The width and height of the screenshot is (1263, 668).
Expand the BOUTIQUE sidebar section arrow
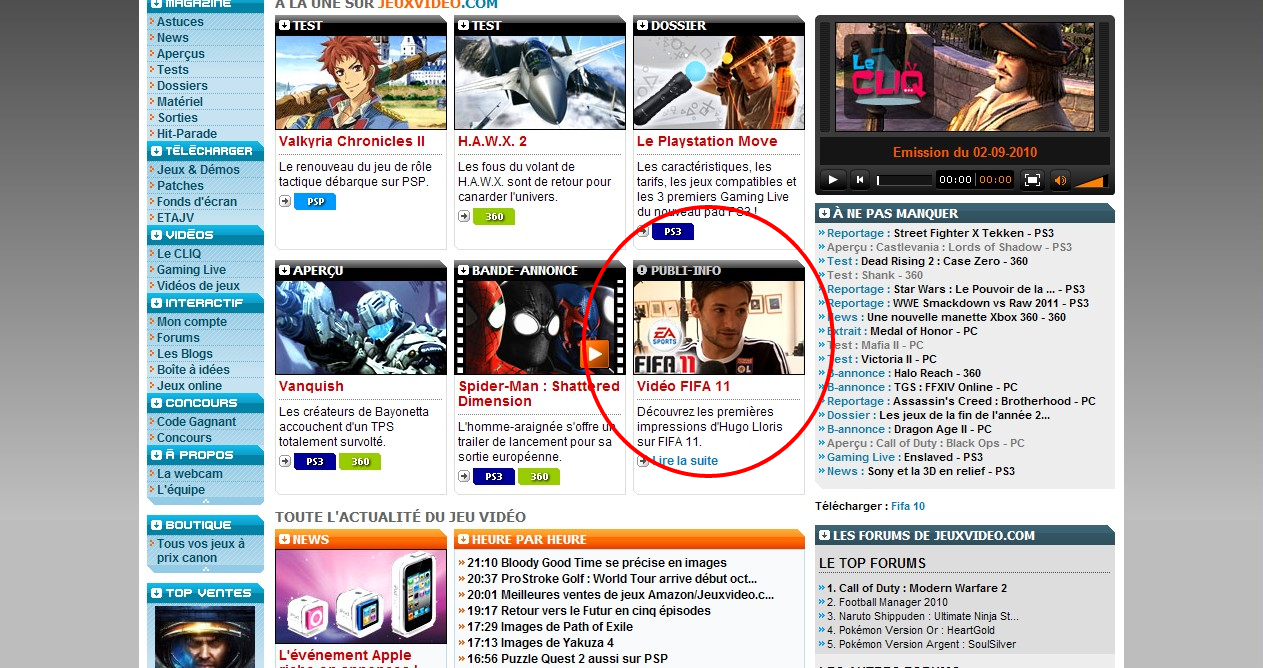pos(156,525)
